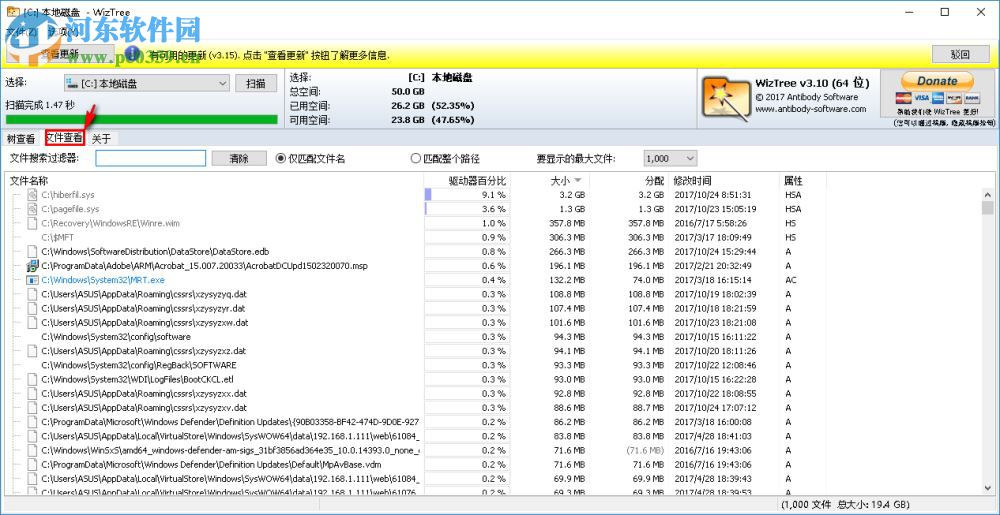
Task: Click the 文件名称 column header
Action: pyautogui.click(x=214, y=181)
